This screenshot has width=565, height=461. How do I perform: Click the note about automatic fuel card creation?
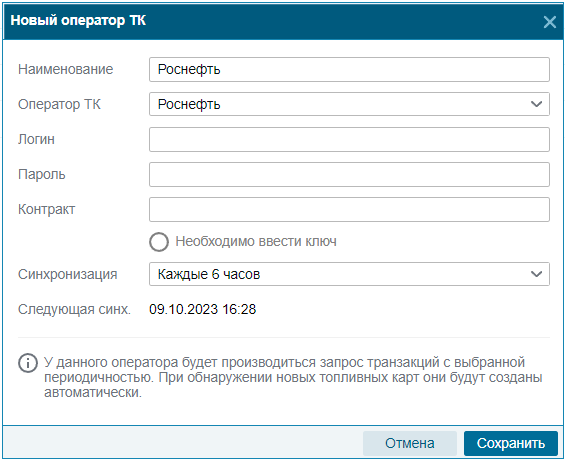(x=293, y=377)
